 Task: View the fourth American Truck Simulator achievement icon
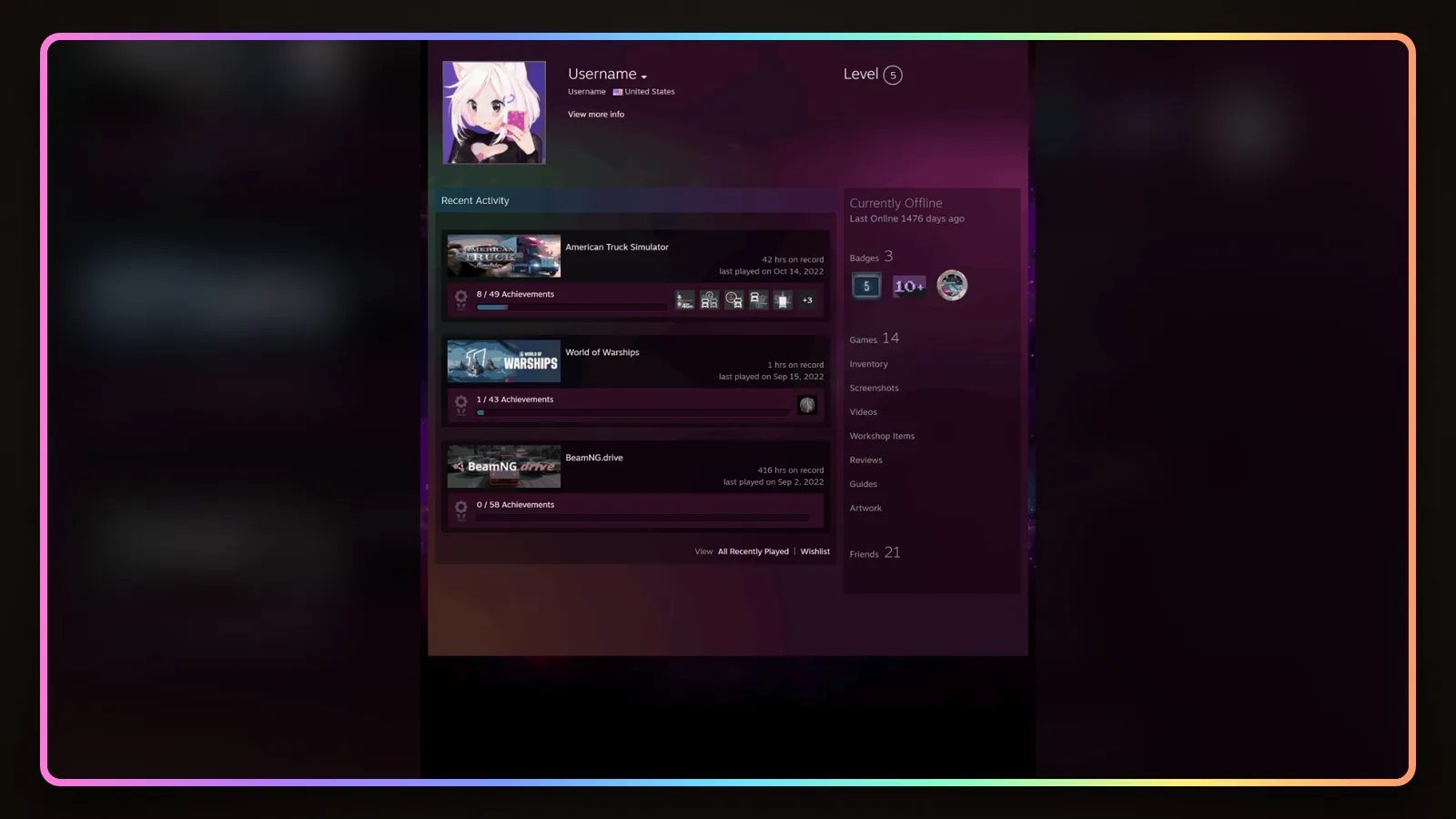click(x=759, y=299)
